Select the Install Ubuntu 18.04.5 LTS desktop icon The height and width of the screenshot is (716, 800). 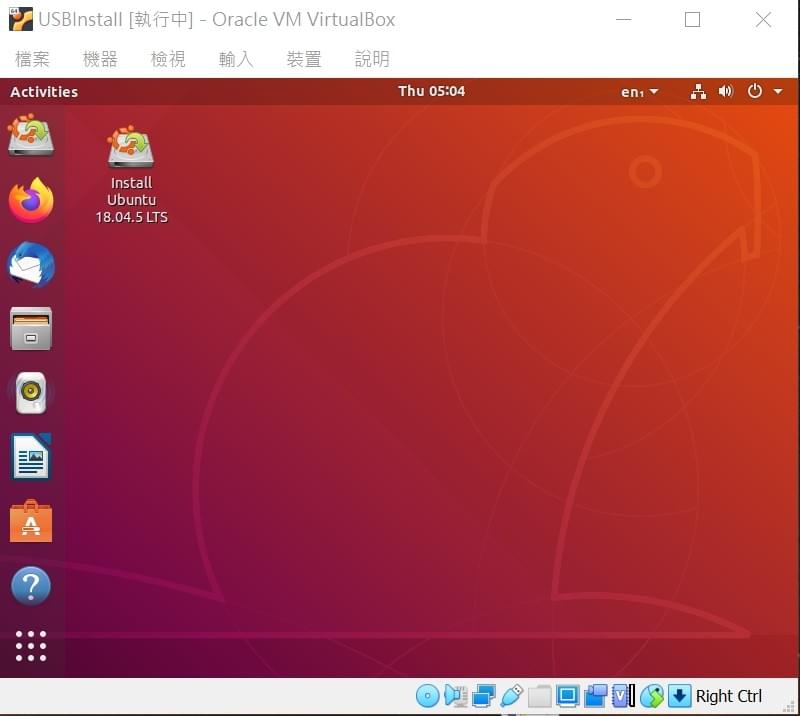coord(131,175)
